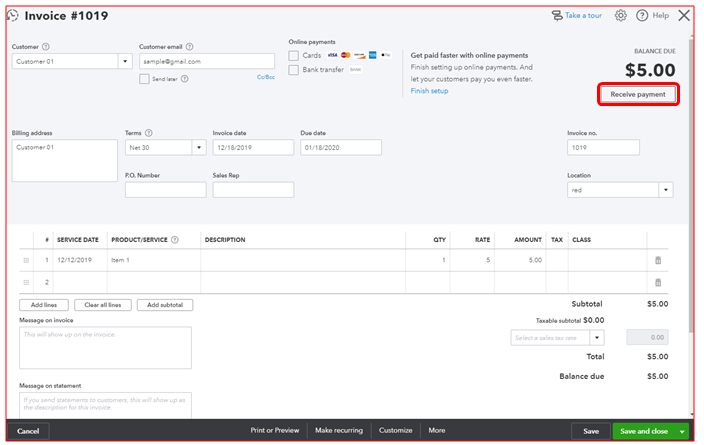Screen dimensions: 704x445
Task: Expand the Location dropdown
Action: point(665,190)
